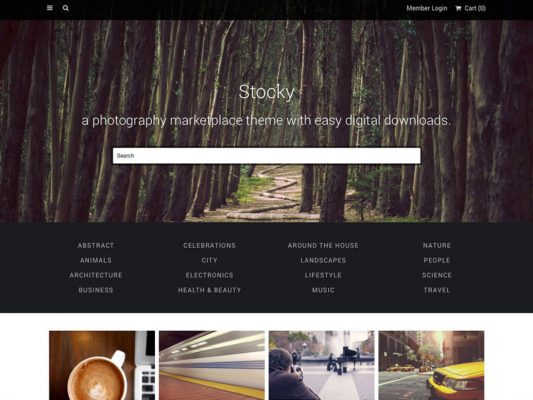Focus the Search input field
This screenshot has height=400, width=533.
coord(266,156)
